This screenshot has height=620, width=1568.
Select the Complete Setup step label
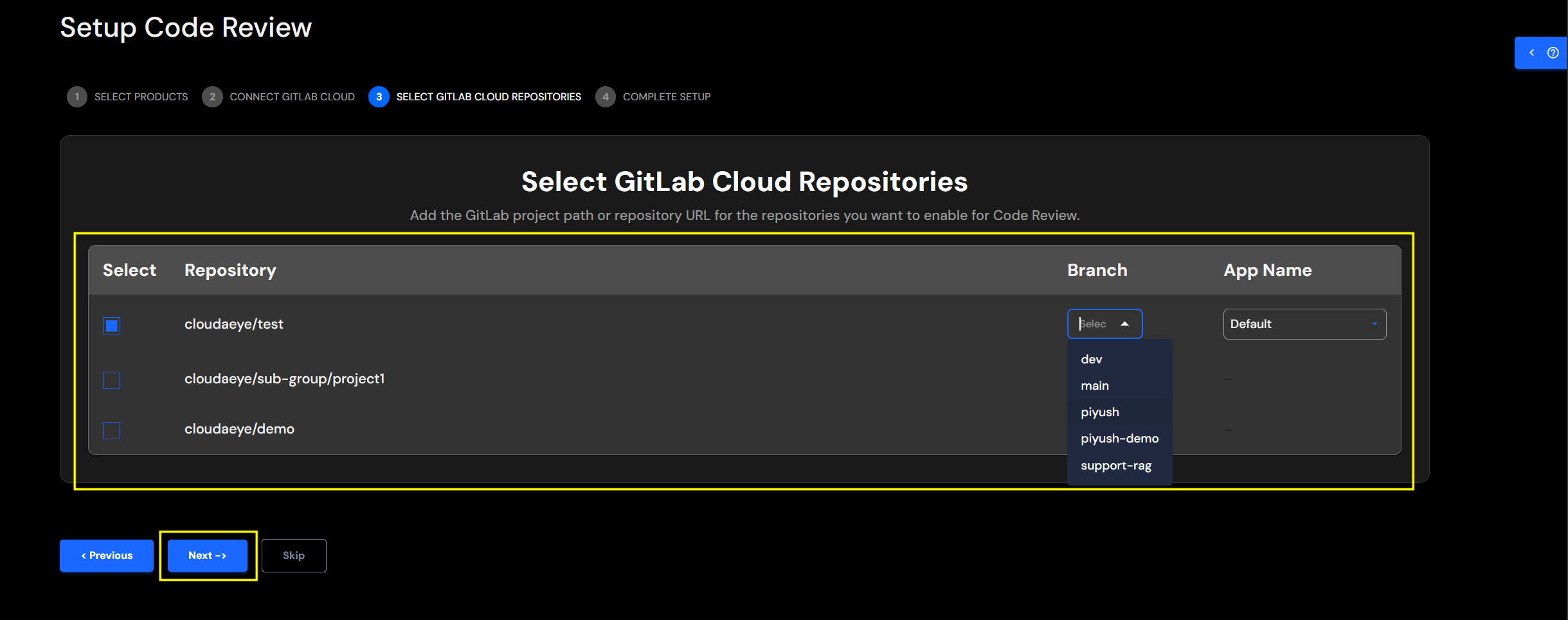coord(667,96)
